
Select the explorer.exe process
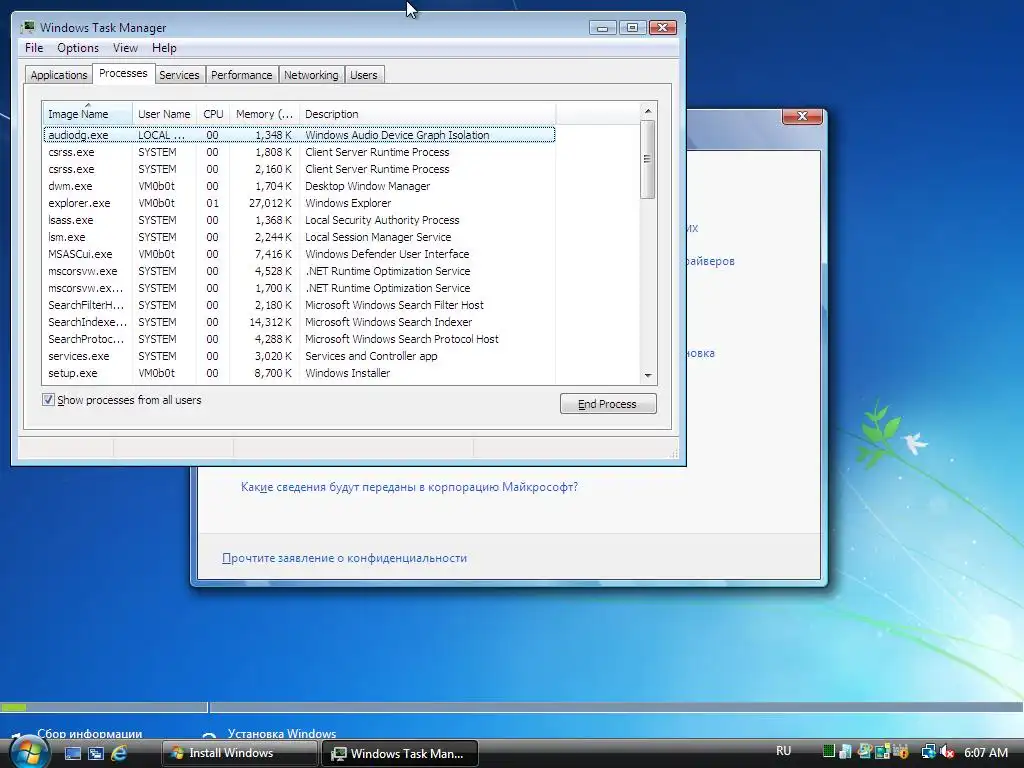pyautogui.click(x=299, y=202)
